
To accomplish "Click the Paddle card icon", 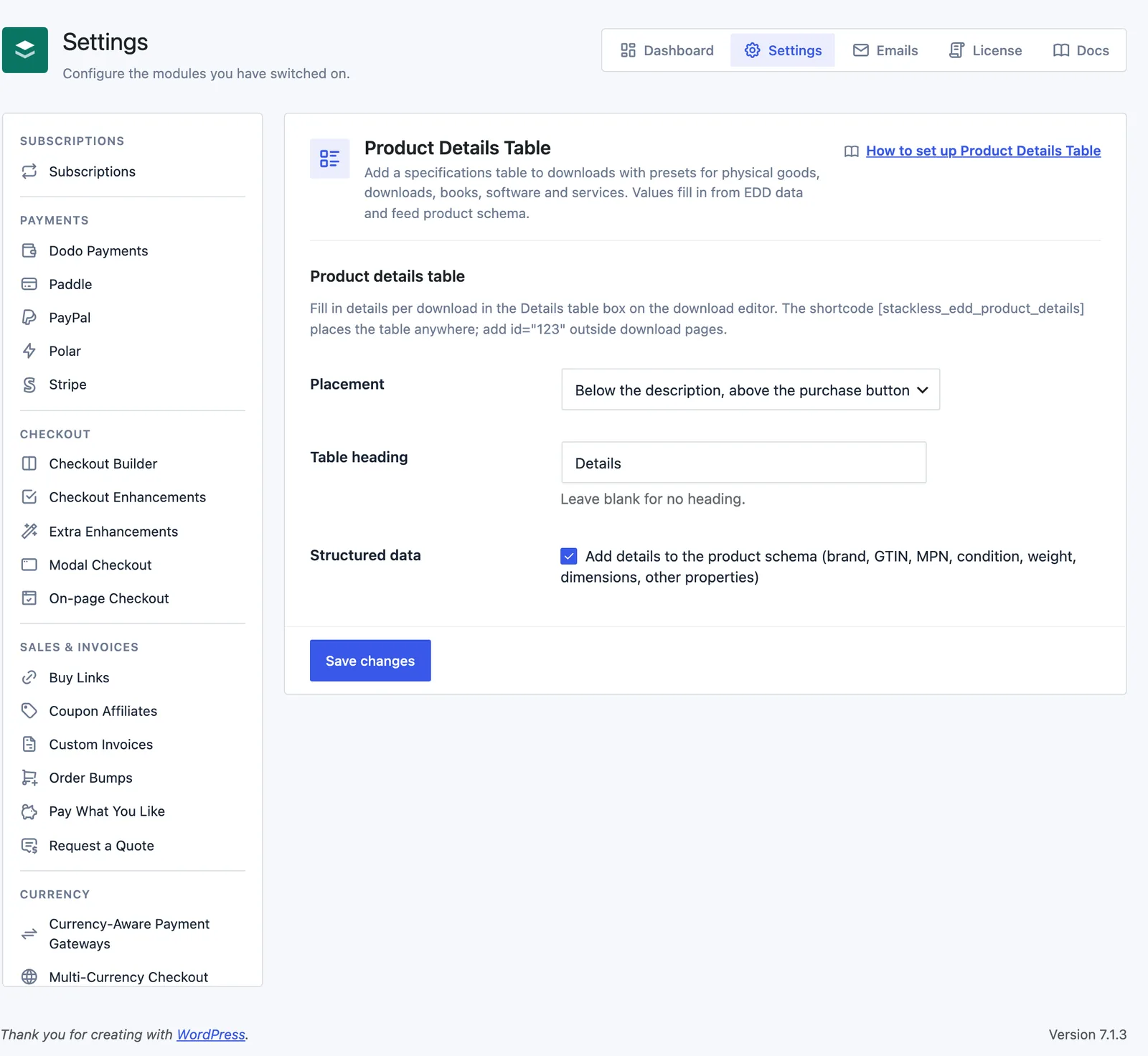I will point(29,284).
